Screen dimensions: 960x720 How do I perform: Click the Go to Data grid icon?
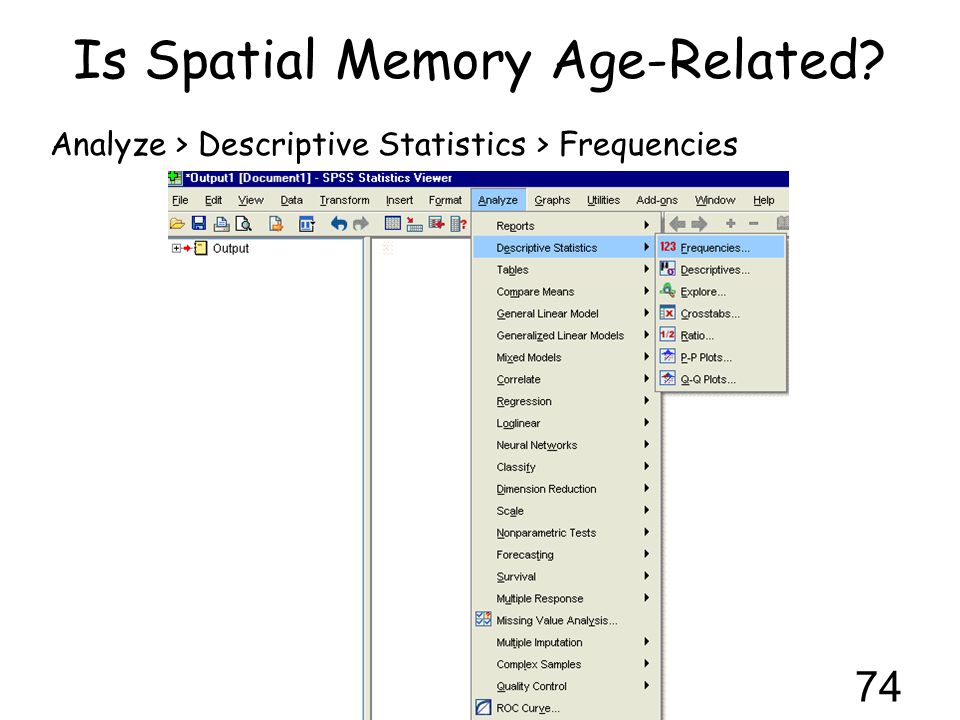tap(392, 223)
